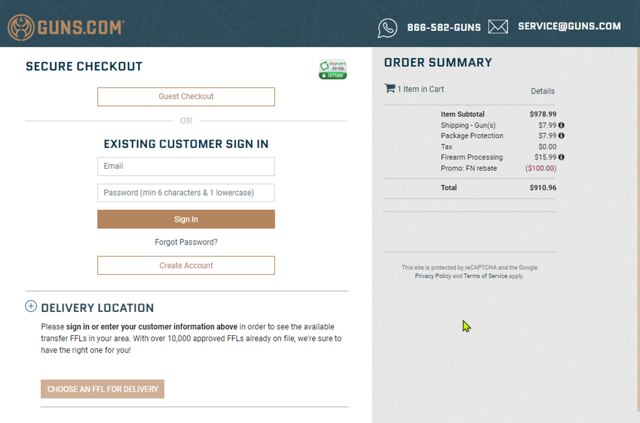Click the Firearm Processing info icon
The height and width of the screenshot is (423, 640).
561,157
